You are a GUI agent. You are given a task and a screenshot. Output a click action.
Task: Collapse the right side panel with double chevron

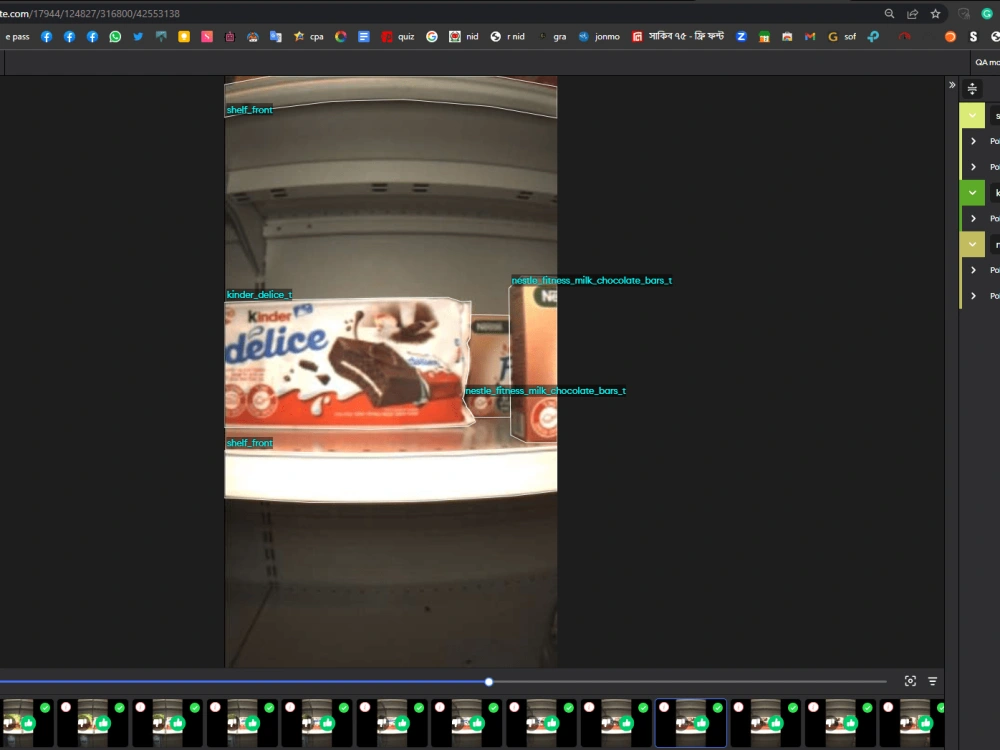coord(952,85)
